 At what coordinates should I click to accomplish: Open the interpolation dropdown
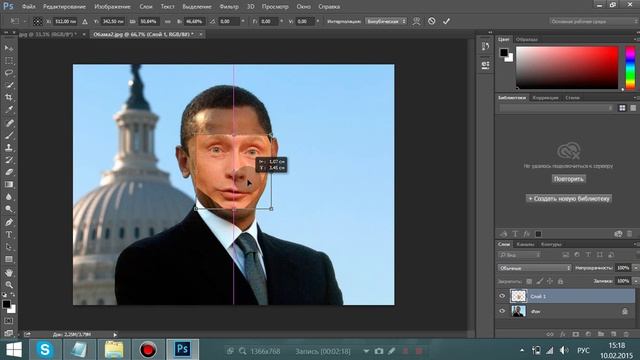386,21
